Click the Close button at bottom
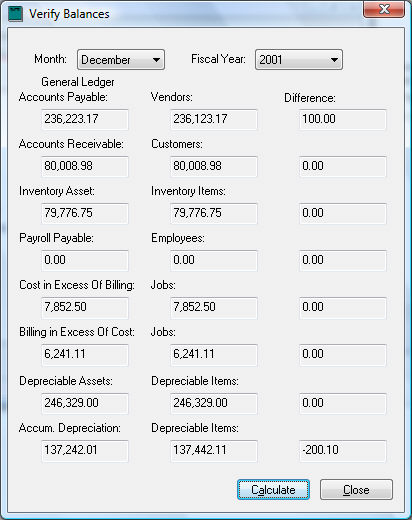This screenshot has height=520, width=412. (356, 490)
